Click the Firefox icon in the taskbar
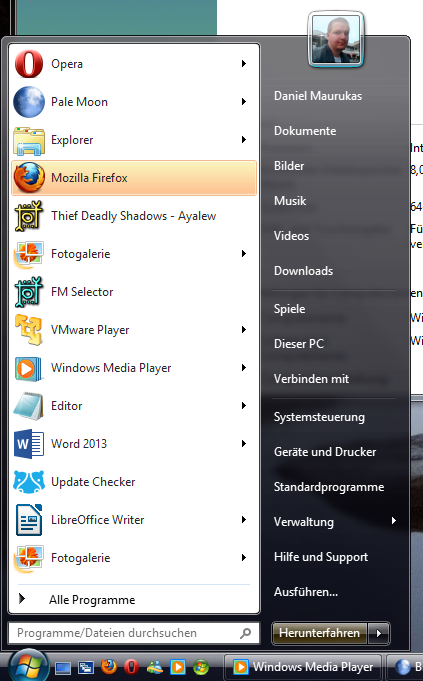This screenshot has width=423, height=681. pyautogui.click(x=109, y=666)
